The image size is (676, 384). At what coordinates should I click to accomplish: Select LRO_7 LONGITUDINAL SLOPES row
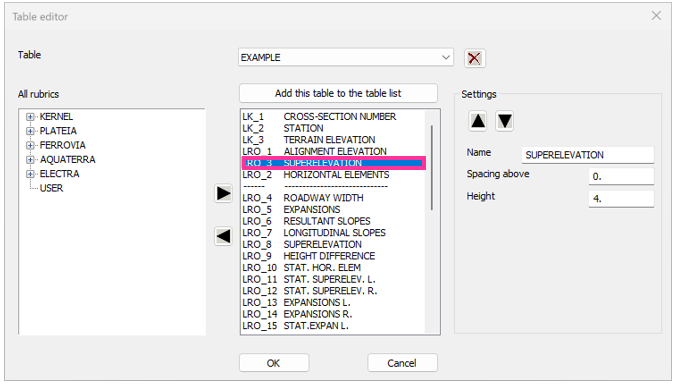pyautogui.click(x=333, y=233)
